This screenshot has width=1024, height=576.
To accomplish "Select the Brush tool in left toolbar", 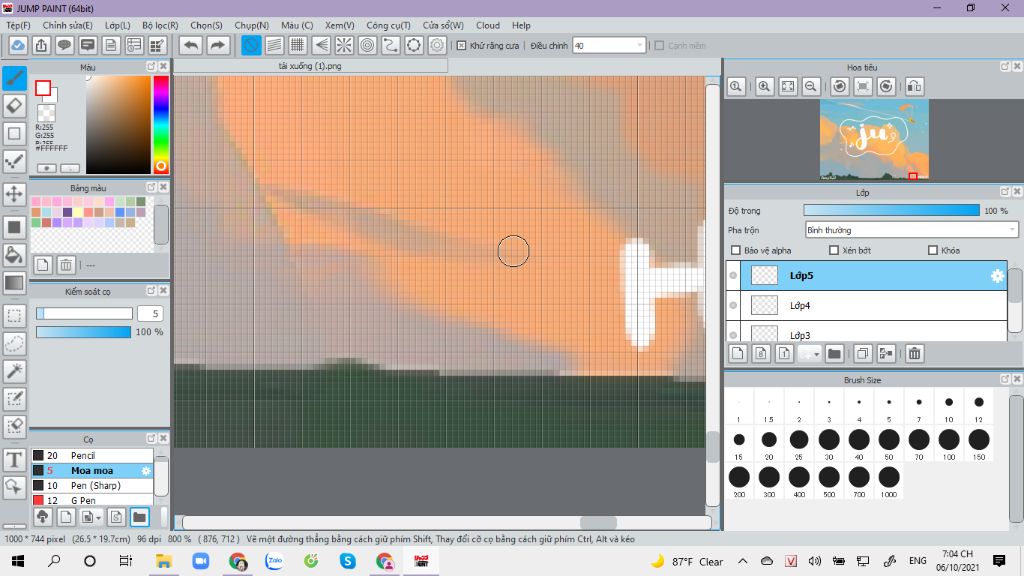I will tap(14, 78).
